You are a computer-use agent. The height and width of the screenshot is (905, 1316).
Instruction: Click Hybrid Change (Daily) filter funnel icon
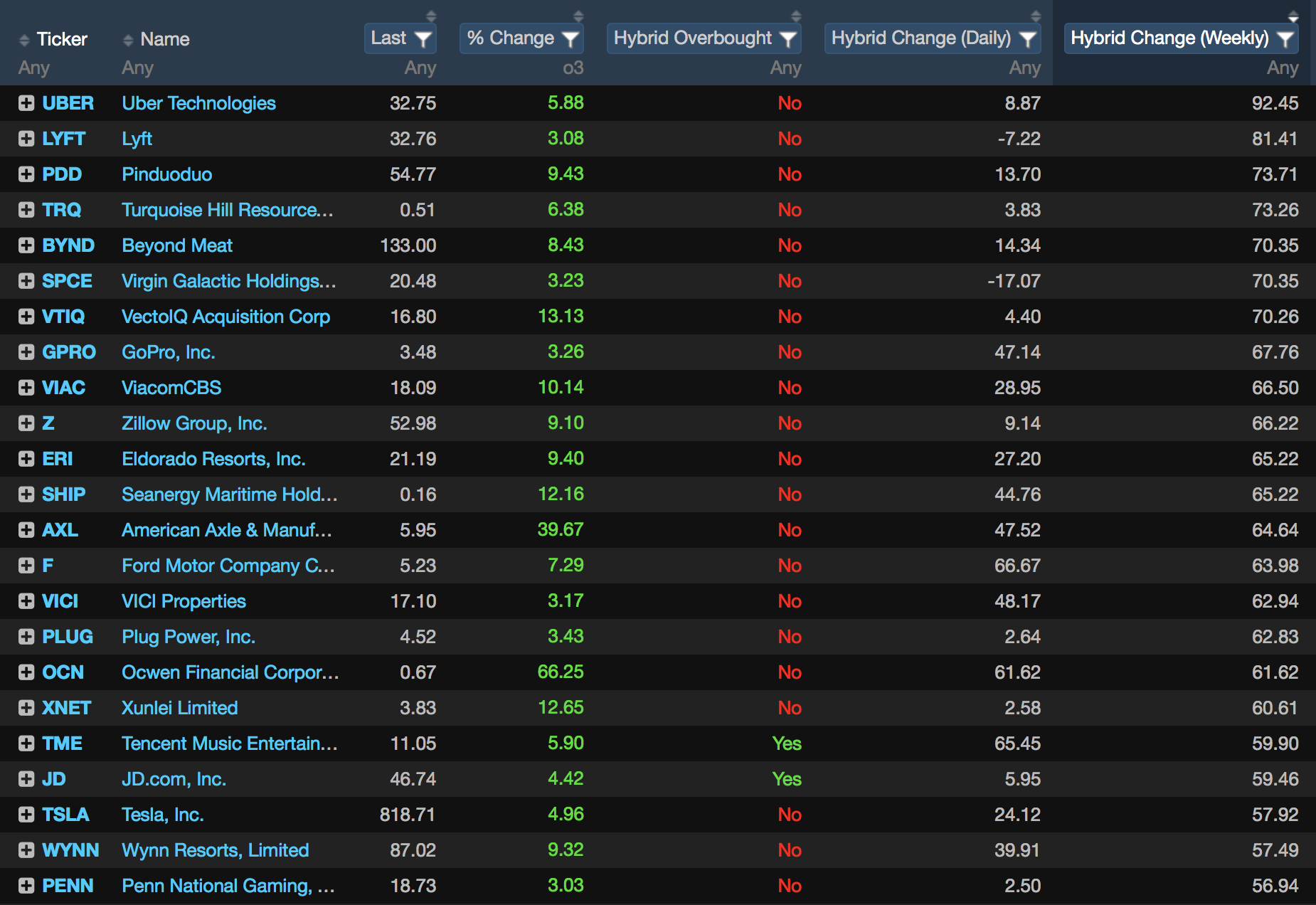tap(1027, 38)
